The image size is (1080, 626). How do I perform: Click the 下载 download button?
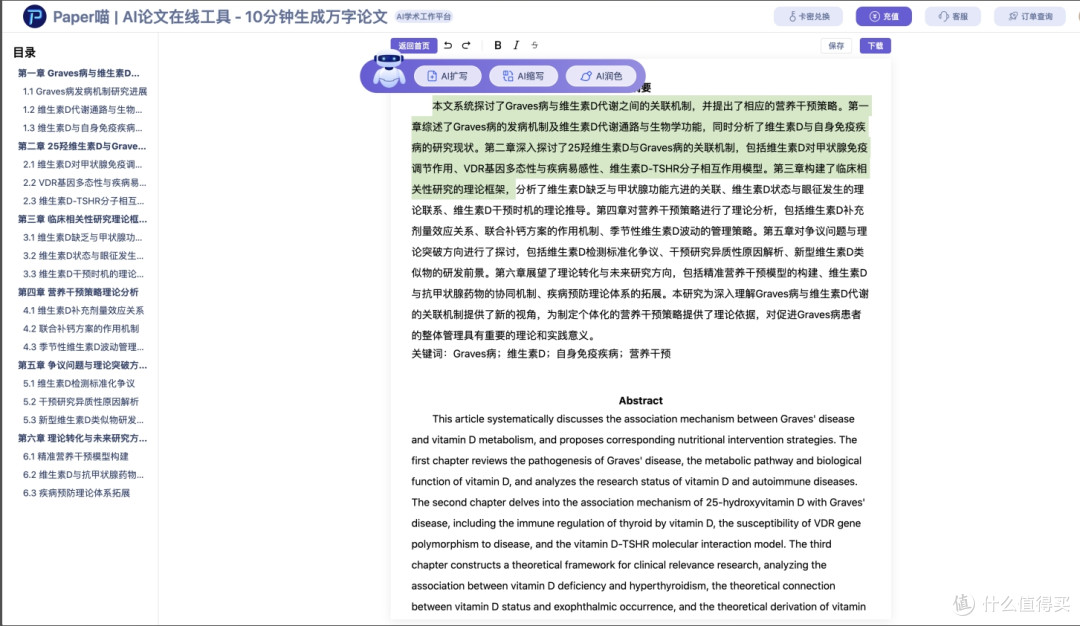point(875,45)
